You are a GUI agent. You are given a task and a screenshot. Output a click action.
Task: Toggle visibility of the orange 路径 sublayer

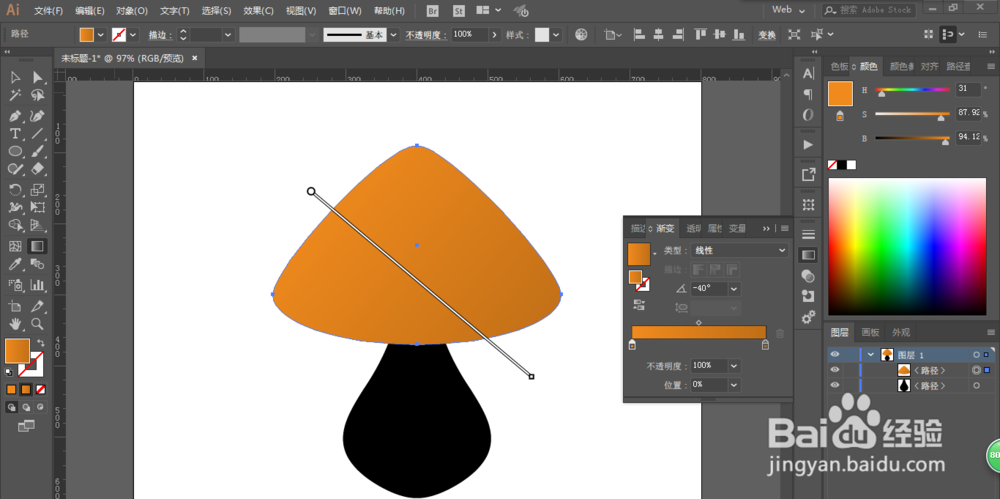[835, 370]
